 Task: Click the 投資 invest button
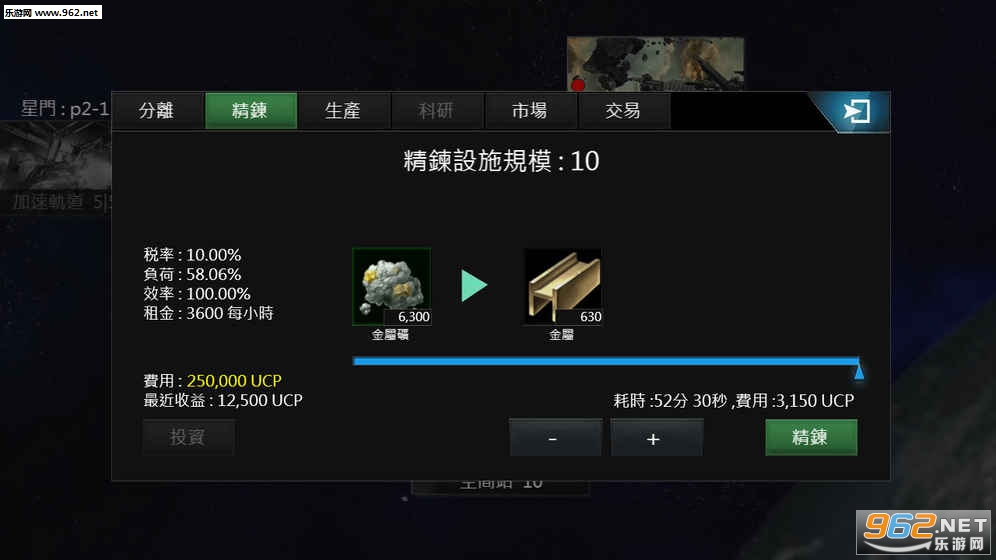pos(188,437)
